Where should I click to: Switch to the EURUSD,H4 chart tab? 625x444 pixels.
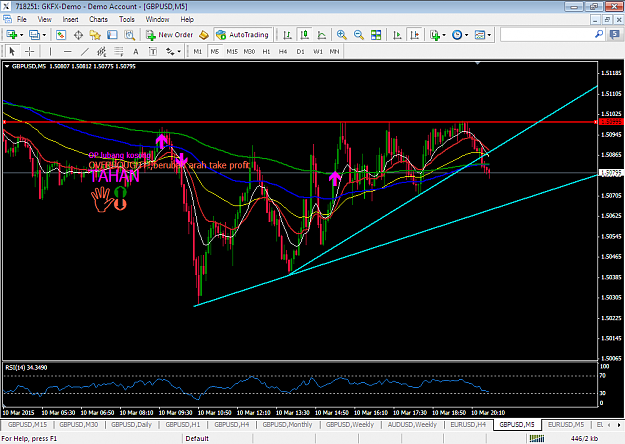pos(468,424)
